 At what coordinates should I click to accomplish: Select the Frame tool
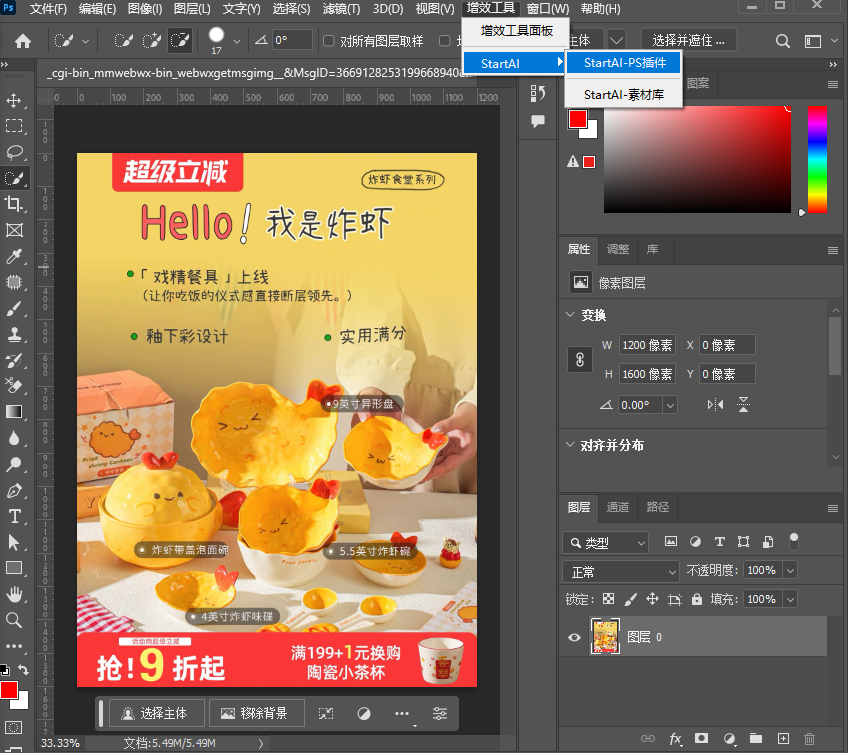click(x=14, y=230)
